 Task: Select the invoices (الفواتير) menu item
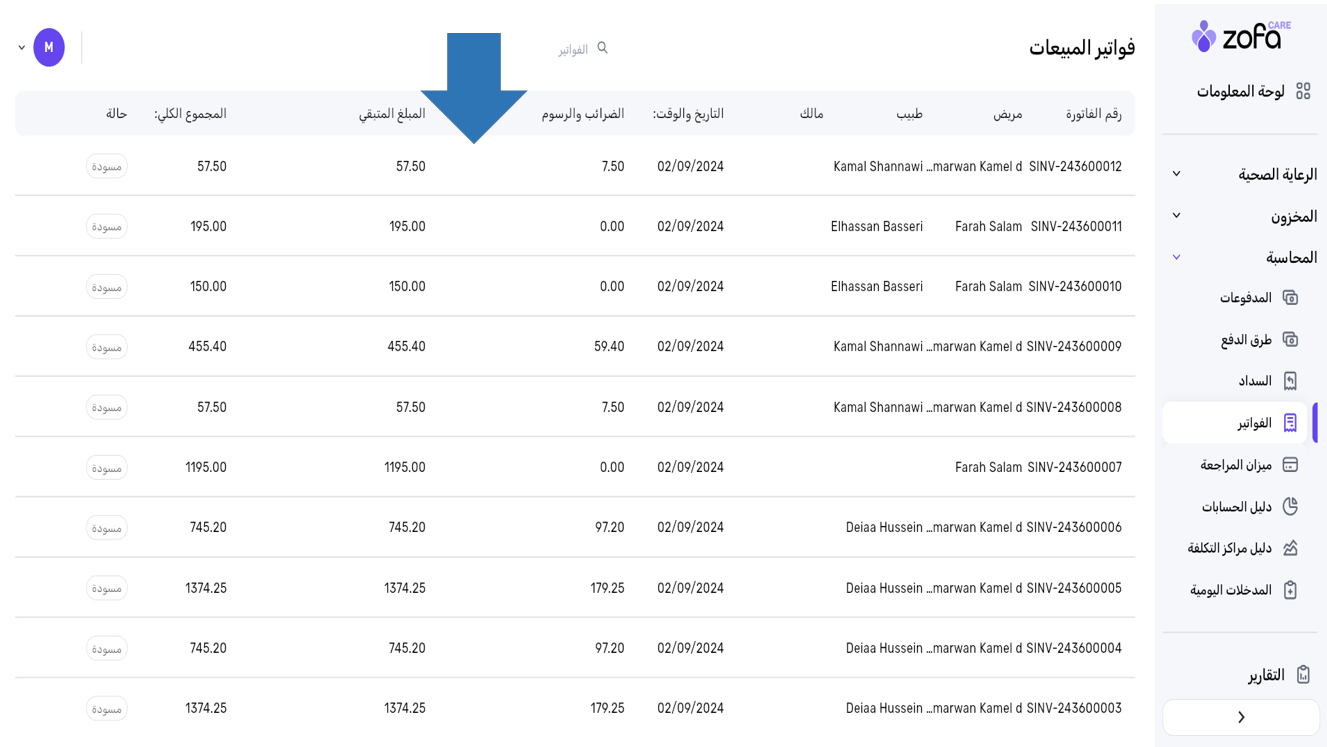[x=1254, y=423]
